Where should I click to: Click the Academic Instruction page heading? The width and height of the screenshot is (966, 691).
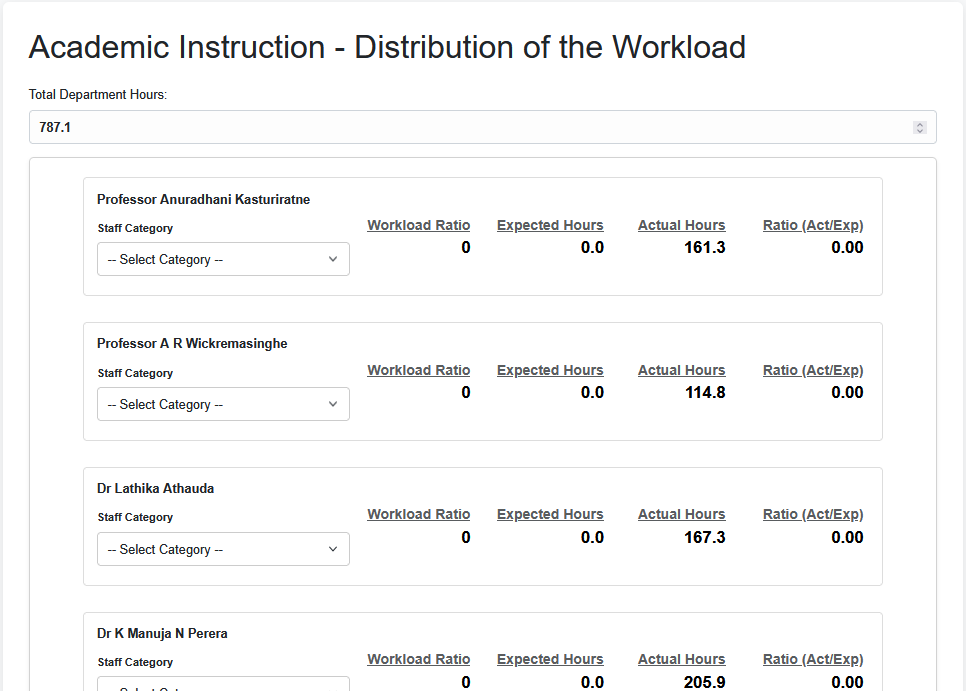pyautogui.click(x=387, y=47)
